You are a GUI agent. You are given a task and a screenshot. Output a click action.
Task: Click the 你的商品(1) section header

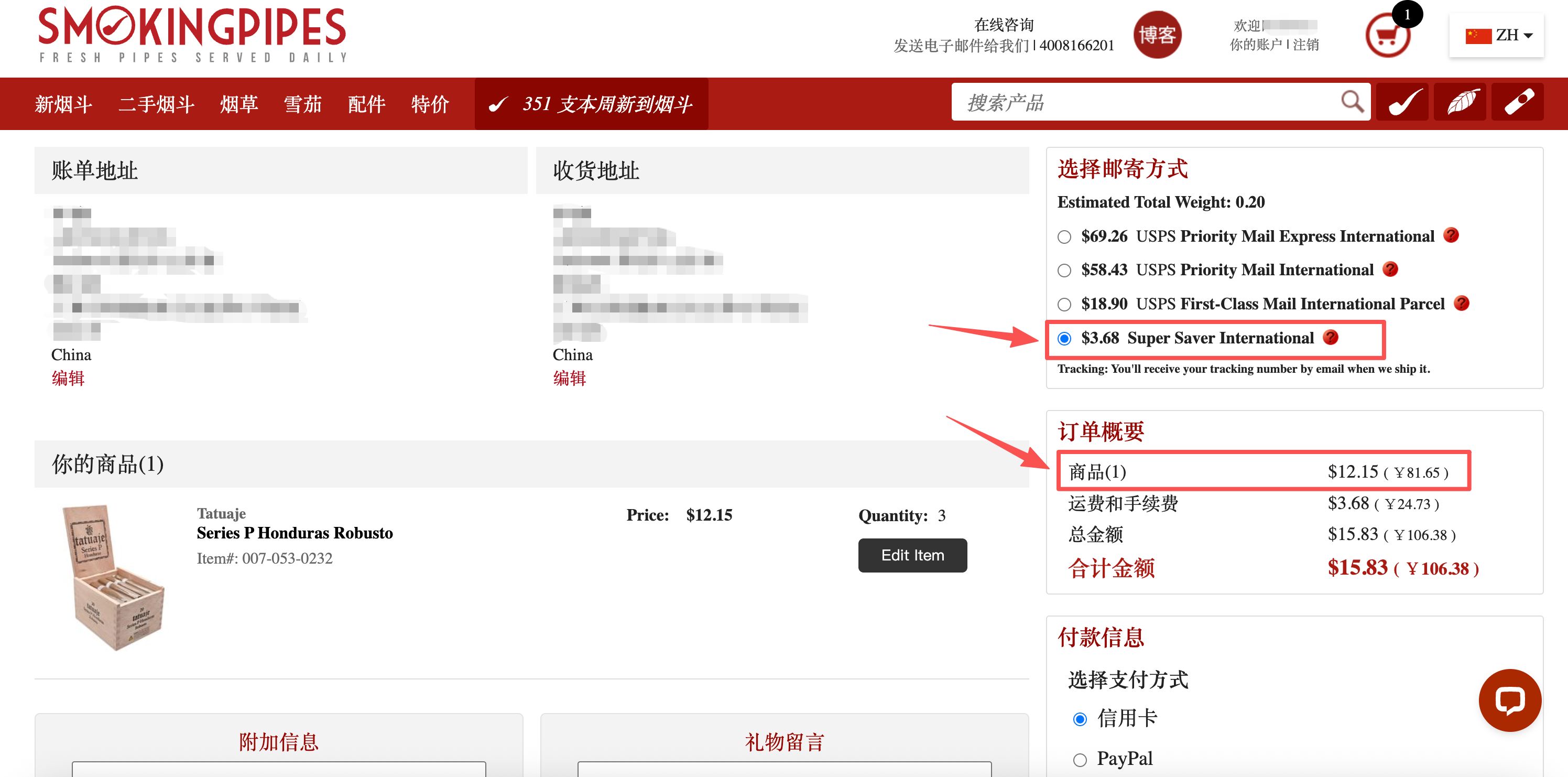click(x=531, y=463)
